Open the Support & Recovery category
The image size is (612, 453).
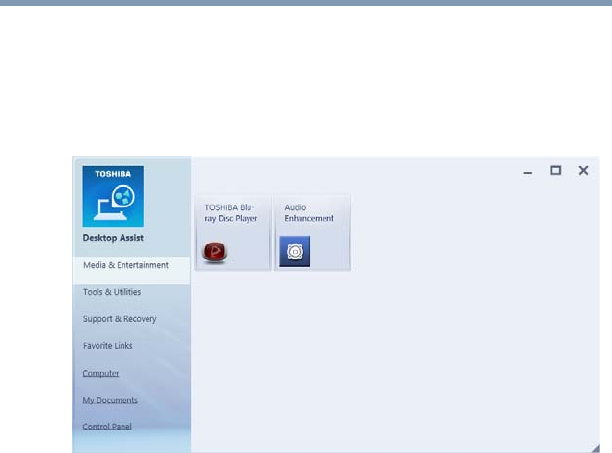point(119,319)
